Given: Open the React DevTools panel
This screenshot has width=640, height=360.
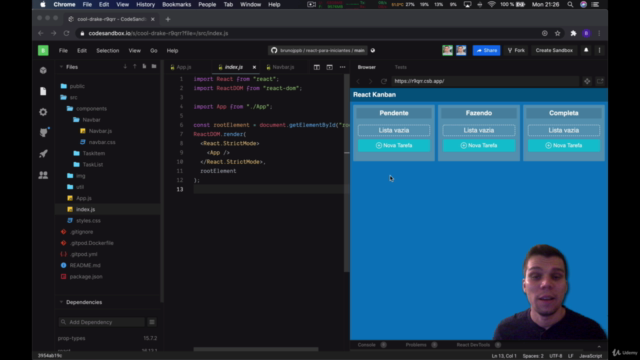Looking at the screenshot, I should 473,345.
